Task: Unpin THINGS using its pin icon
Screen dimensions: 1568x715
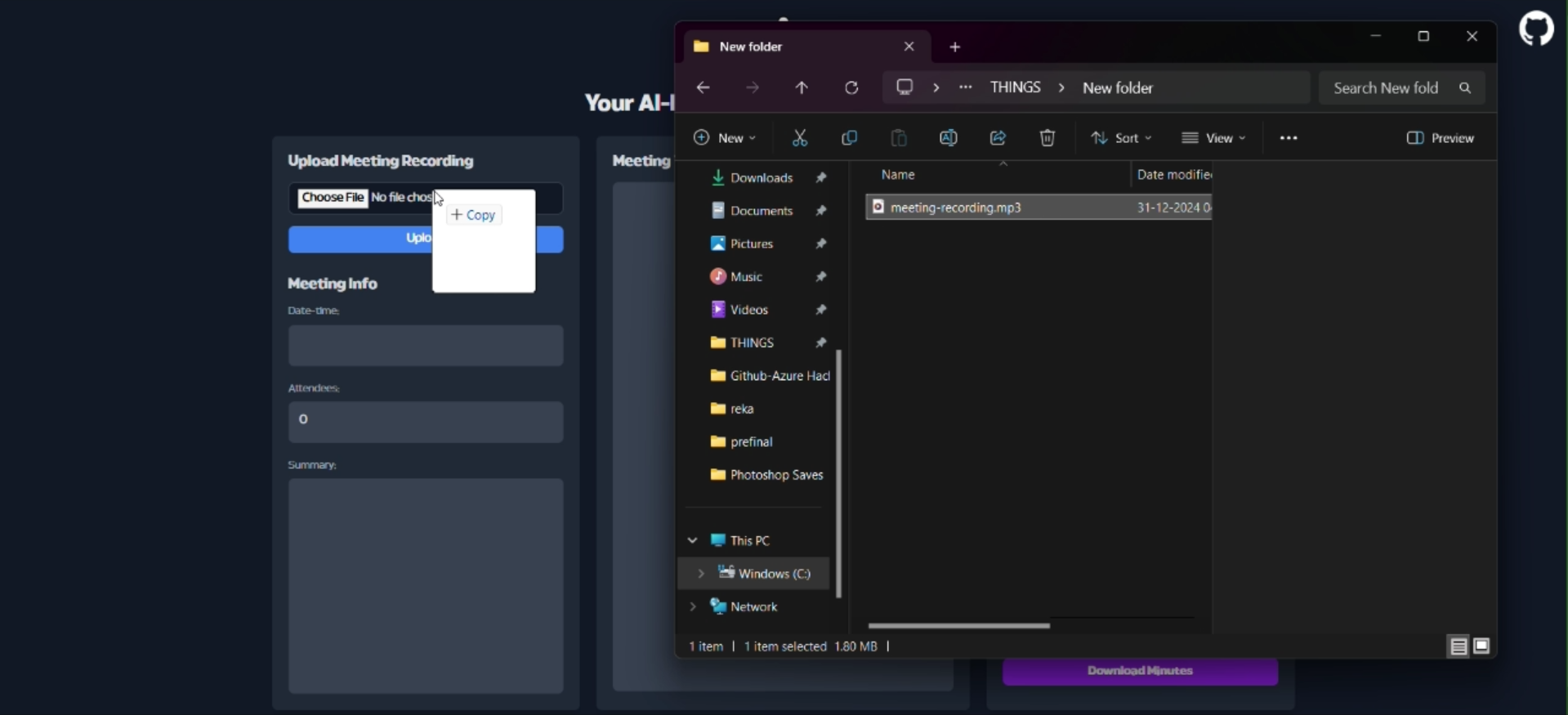Action: (x=822, y=342)
